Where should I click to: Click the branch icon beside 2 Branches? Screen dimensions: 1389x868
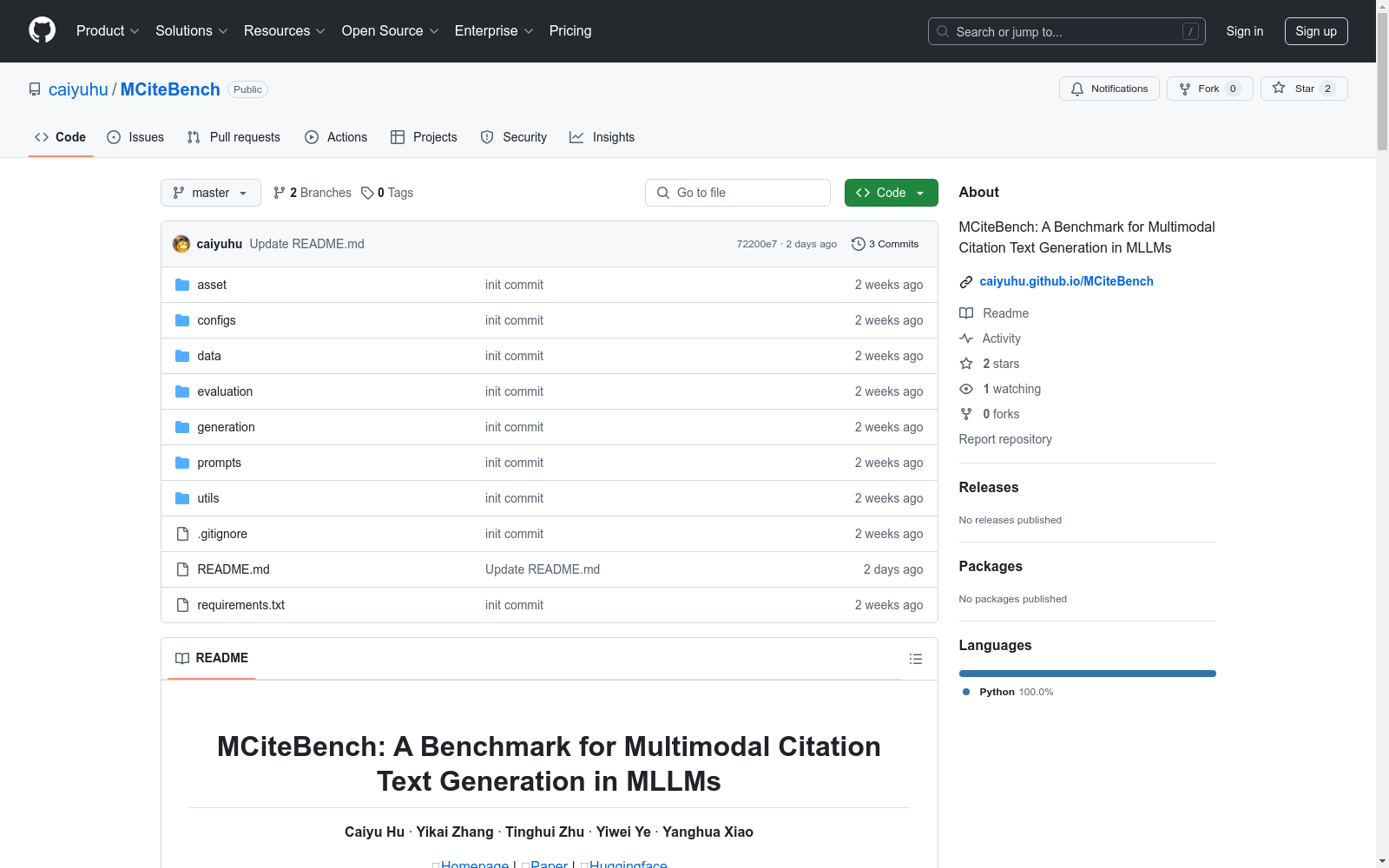pyautogui.click(x=280, y=193)
